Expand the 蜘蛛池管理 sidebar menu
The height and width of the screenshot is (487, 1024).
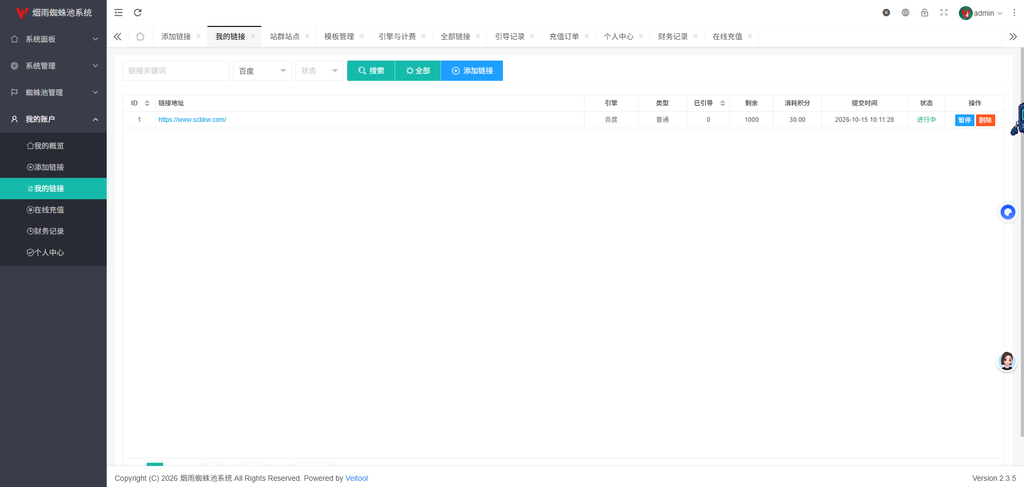pos(53,93)
